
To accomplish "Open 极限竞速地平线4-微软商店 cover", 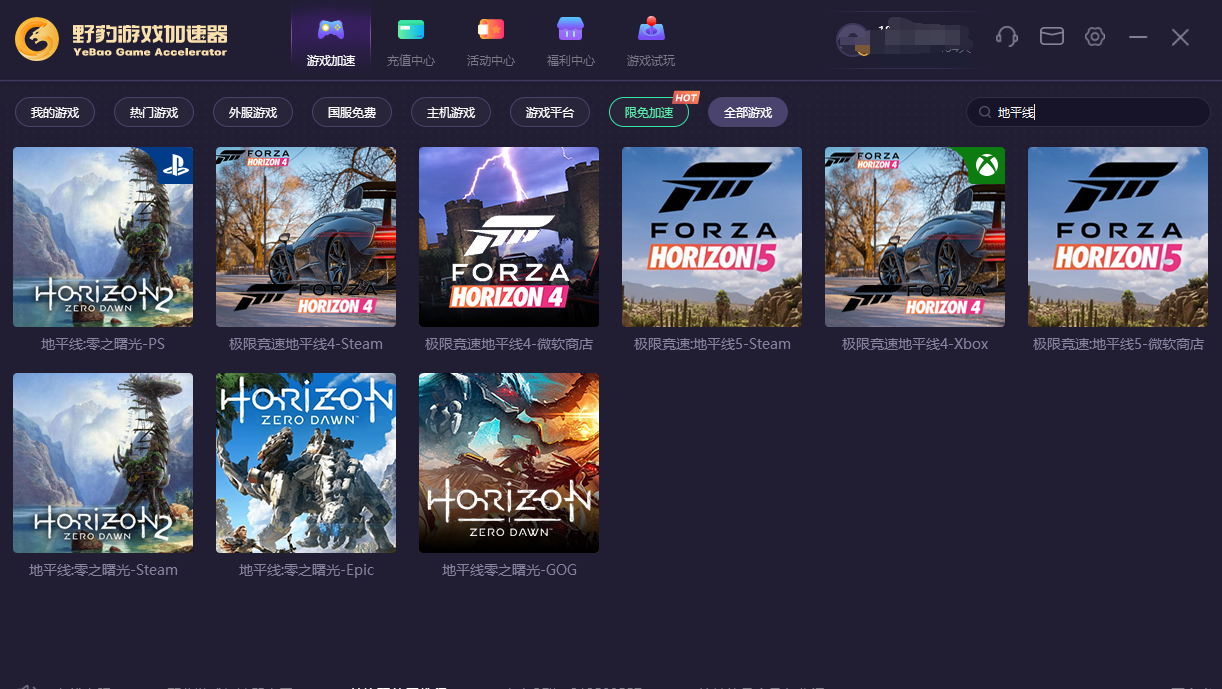I will pyautogui.click(x=509, y=237).
